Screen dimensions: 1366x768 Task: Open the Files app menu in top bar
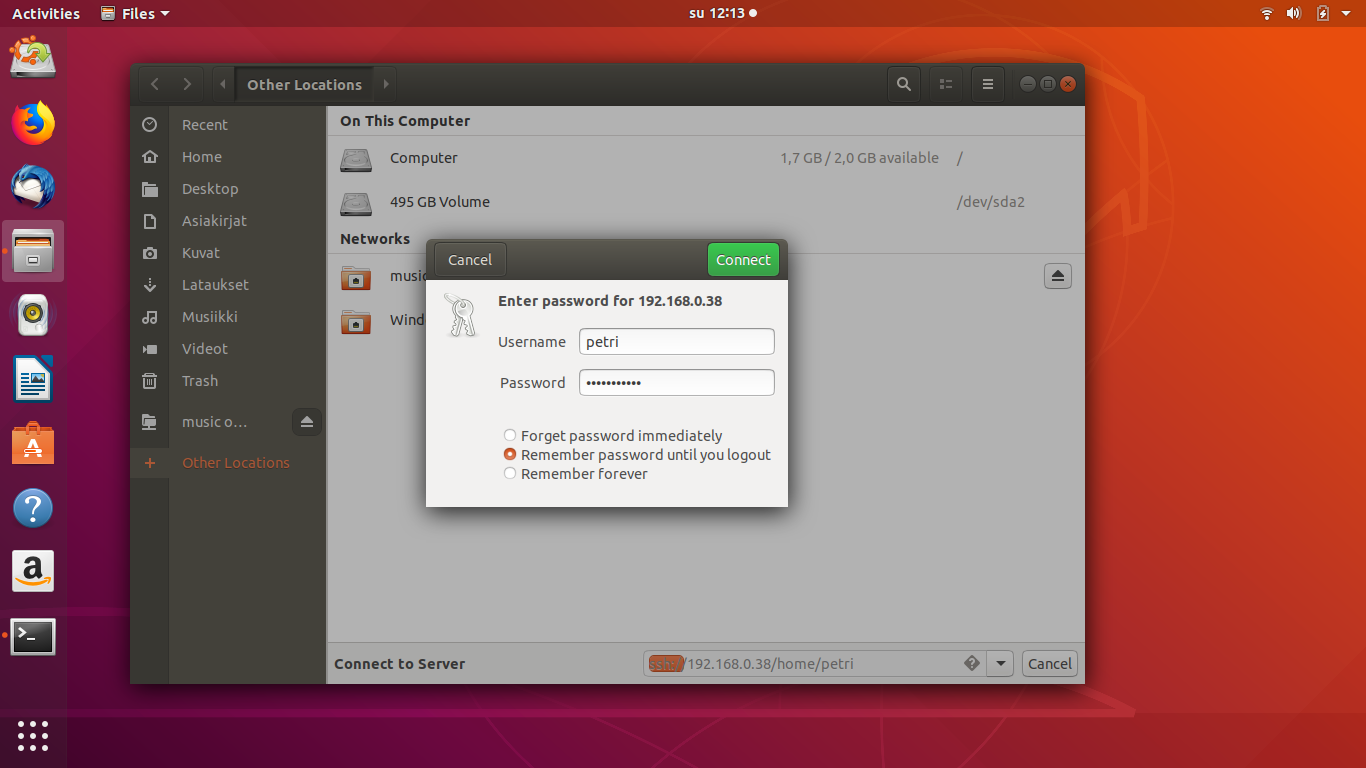136,14
